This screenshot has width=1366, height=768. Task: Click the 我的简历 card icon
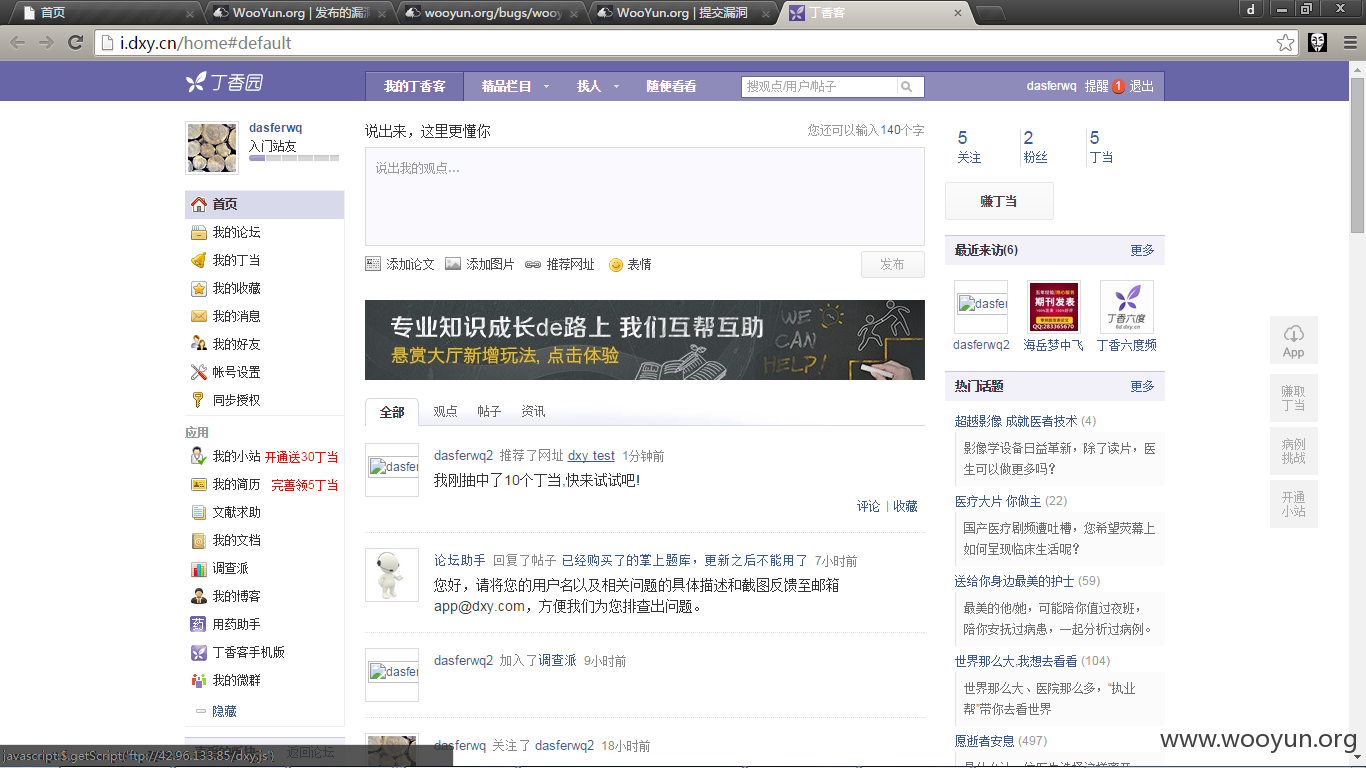pyautogui.click(x=199, y=484)
